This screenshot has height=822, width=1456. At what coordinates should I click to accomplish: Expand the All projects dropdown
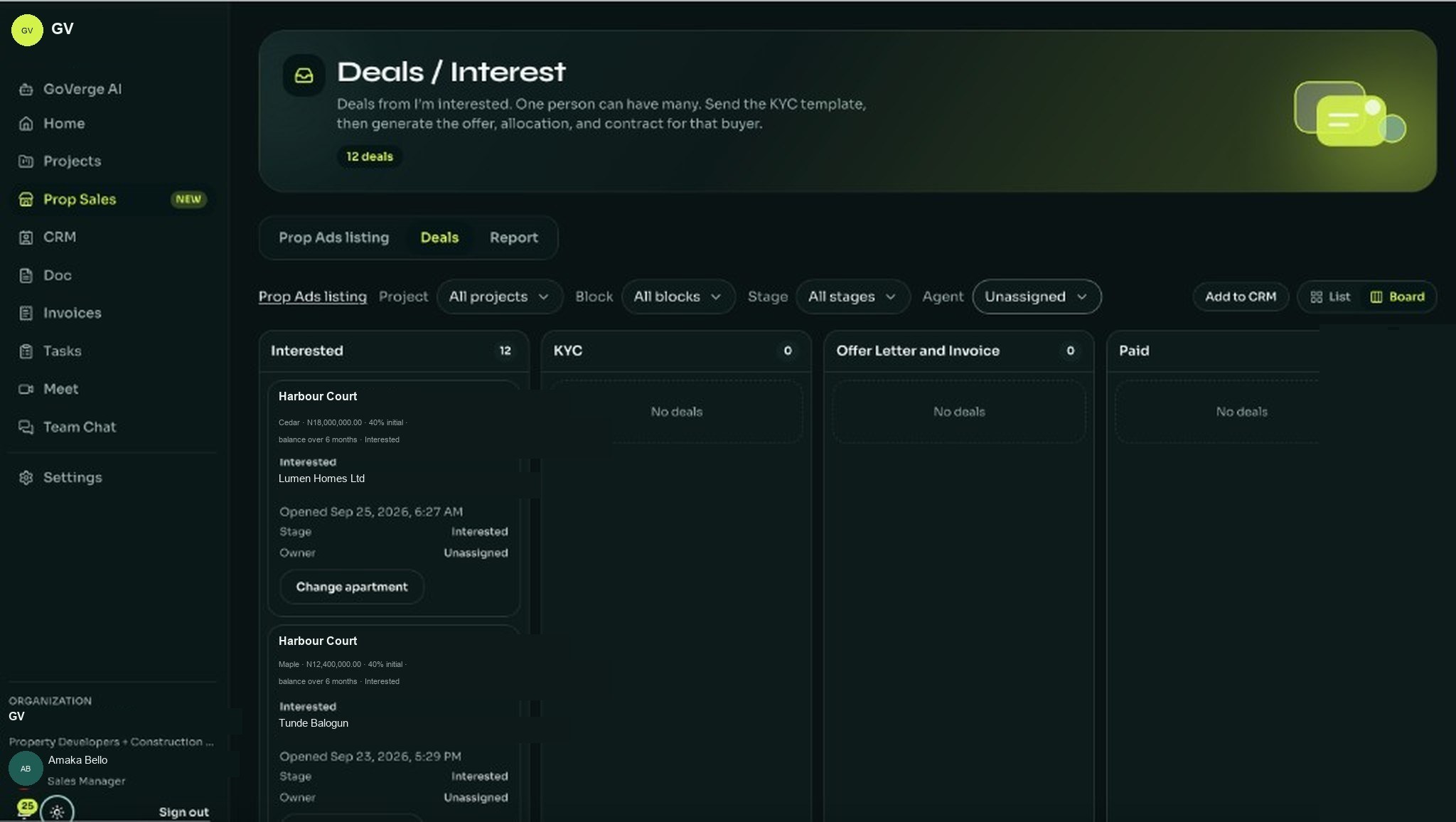pos(500,297)
